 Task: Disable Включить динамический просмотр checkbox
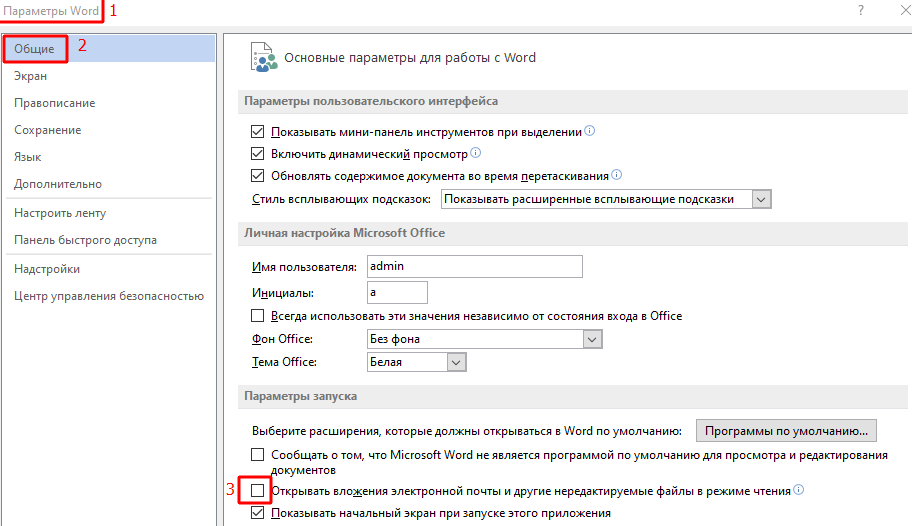pos(257,154)
